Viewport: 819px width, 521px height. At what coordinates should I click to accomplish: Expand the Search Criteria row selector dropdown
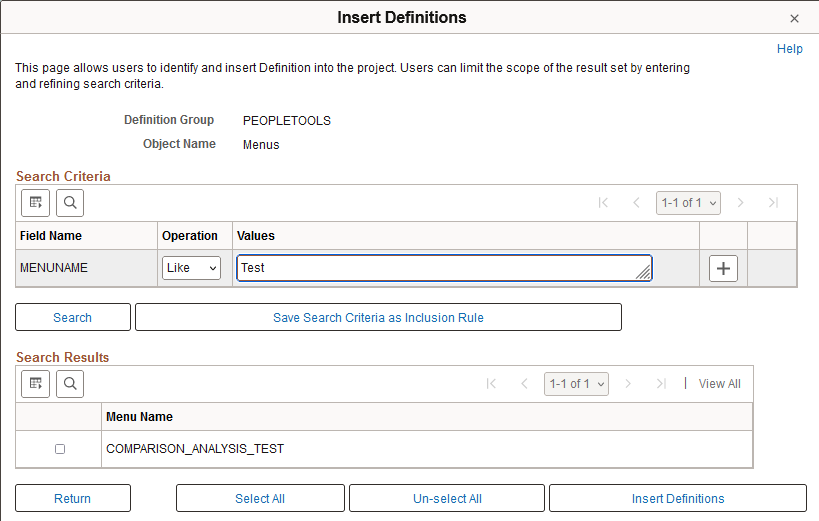[688, 203]
